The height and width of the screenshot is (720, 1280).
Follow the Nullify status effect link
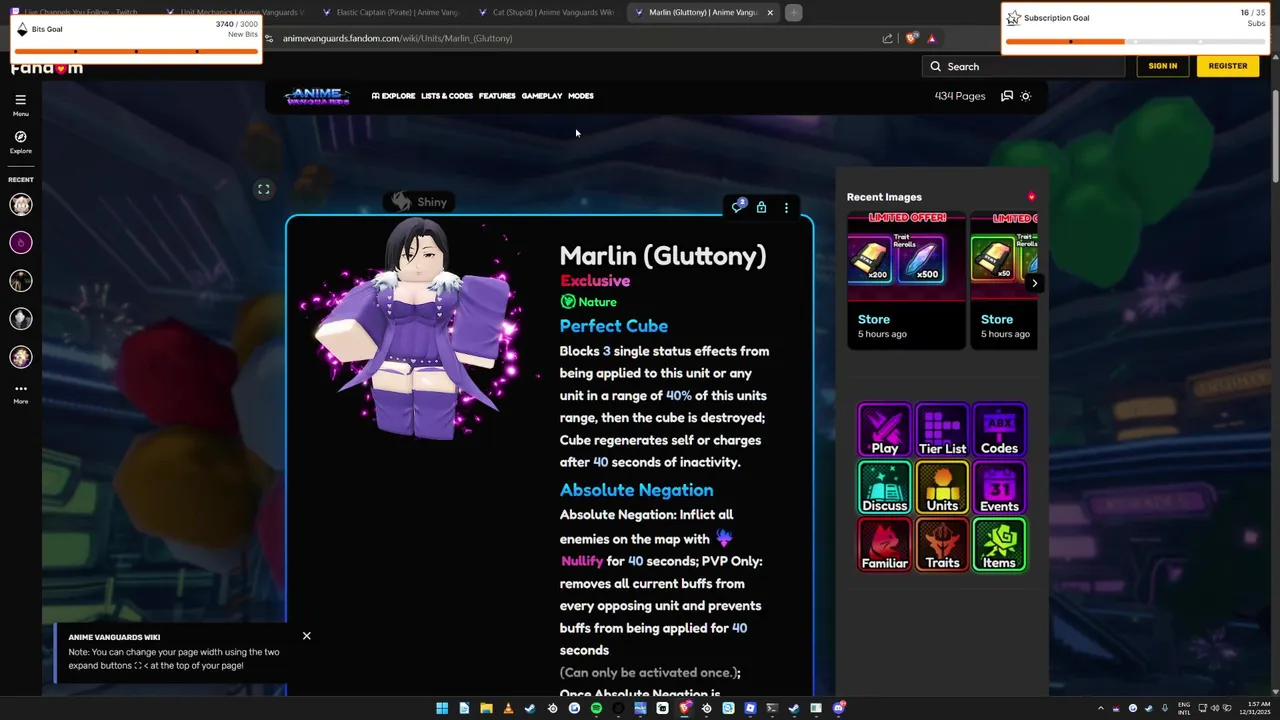[x=582, y=561]
